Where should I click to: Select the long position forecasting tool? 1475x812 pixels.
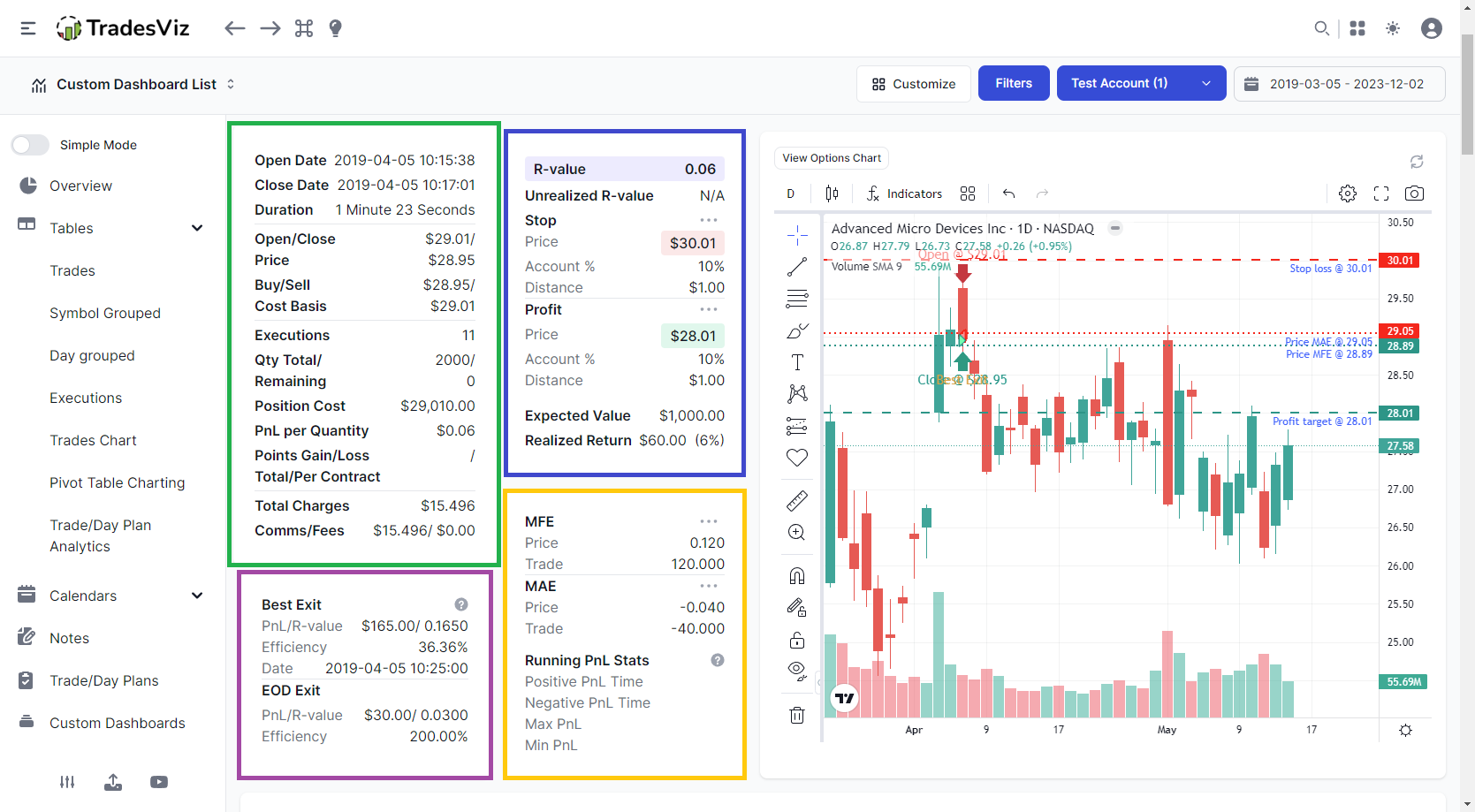coord(797,426)
